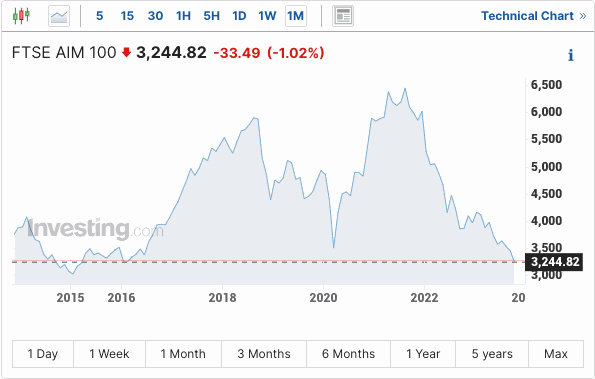
Task: Click the 3,244.82 price label on axis
Action: [554, 262]
